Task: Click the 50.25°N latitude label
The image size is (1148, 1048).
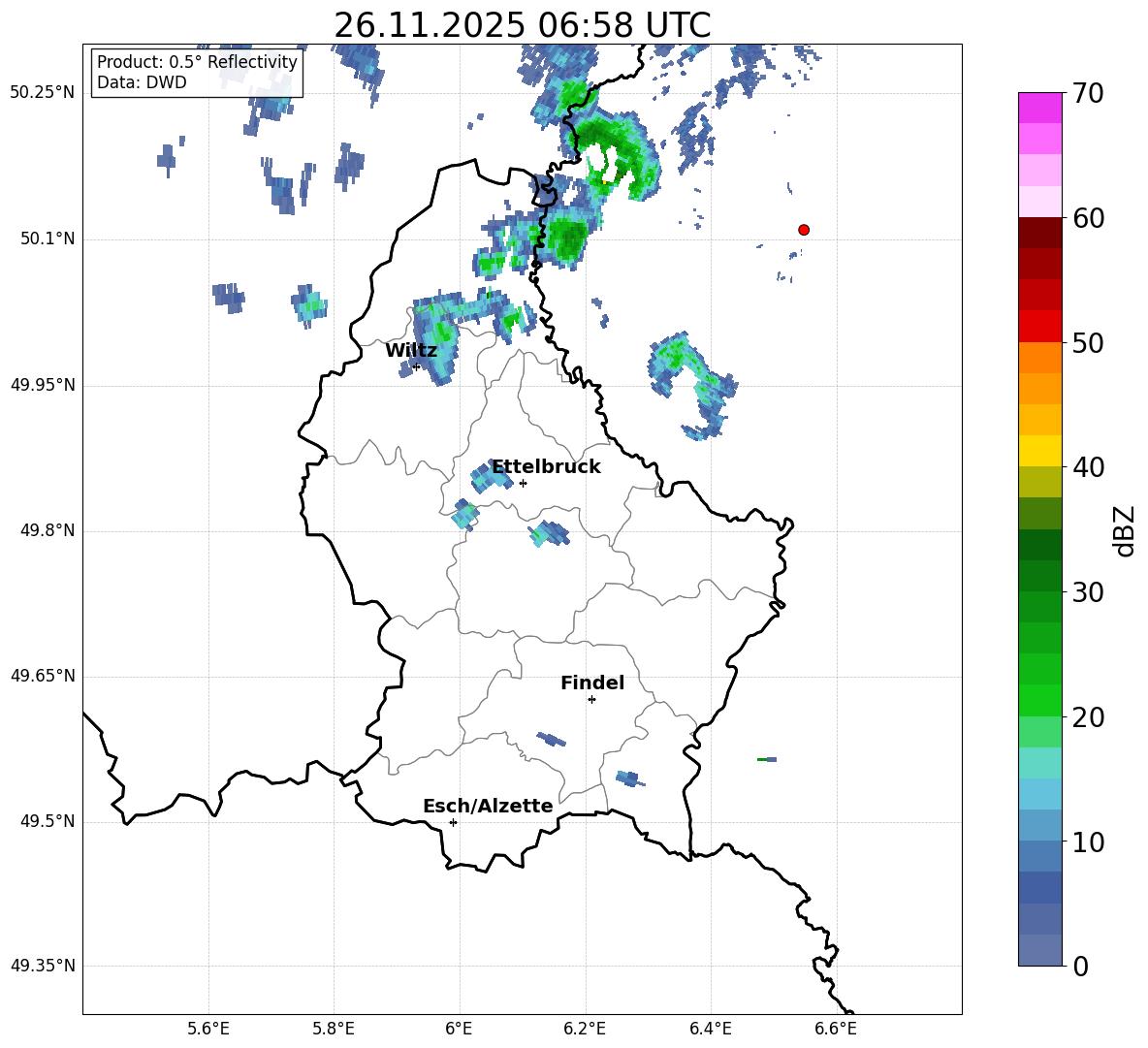Action: [x=43, y=93]
